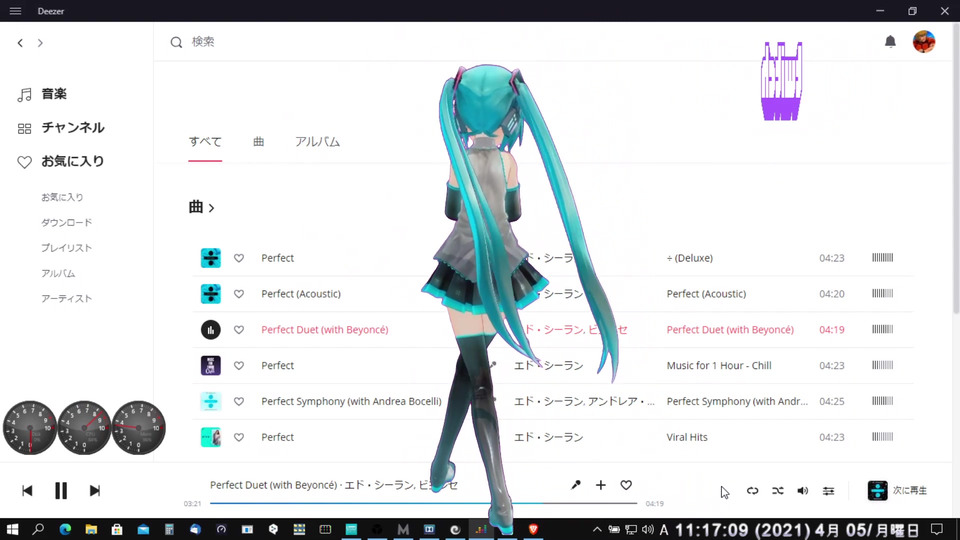Open the Windows Start menu
This screenshot has height=540, width=960.
(x=12, y=529)
